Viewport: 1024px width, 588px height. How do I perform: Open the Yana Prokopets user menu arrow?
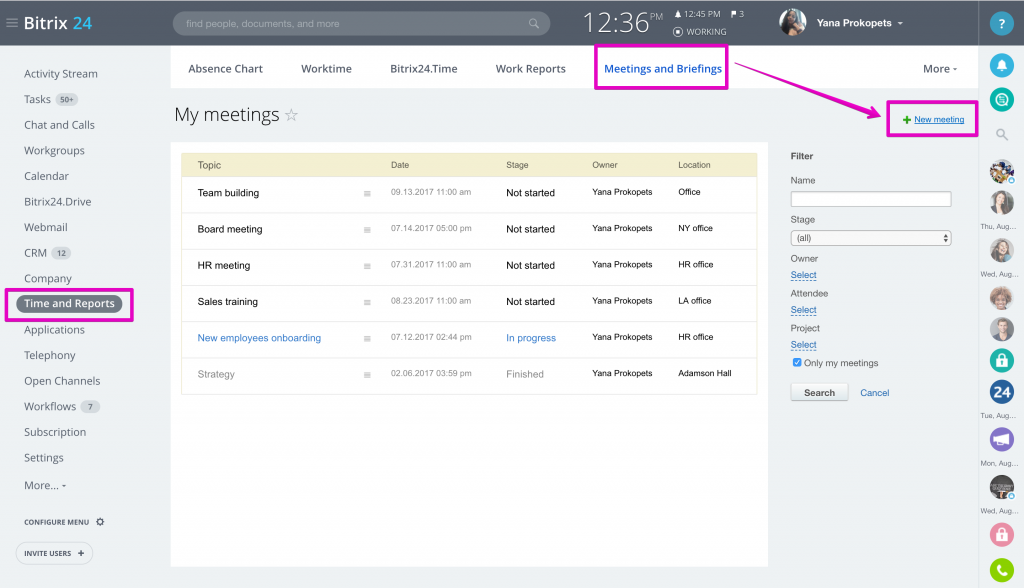[x=901, y=24]
